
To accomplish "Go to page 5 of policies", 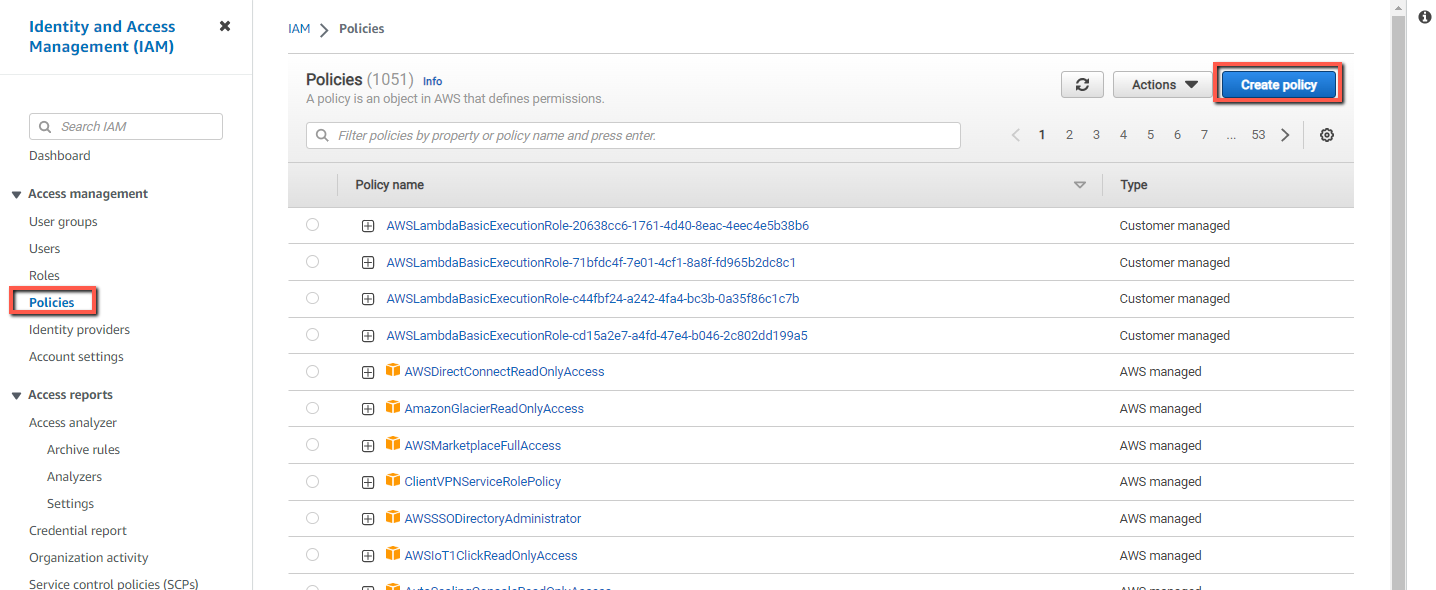I will pyautogui.click(x=1150, y=135).
